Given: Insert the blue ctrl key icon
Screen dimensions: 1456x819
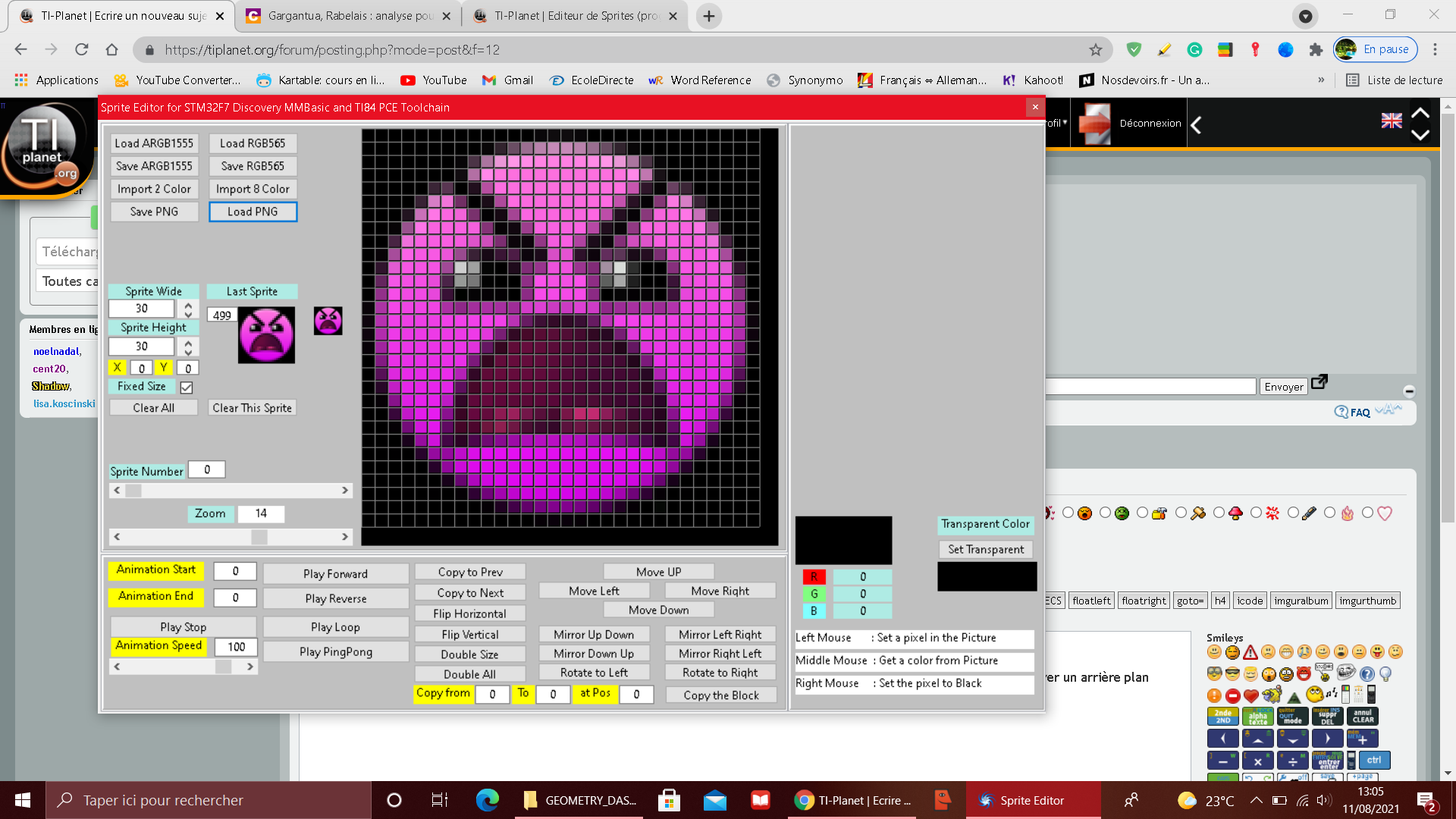Looking at the screenshot, I should 1375,760.
